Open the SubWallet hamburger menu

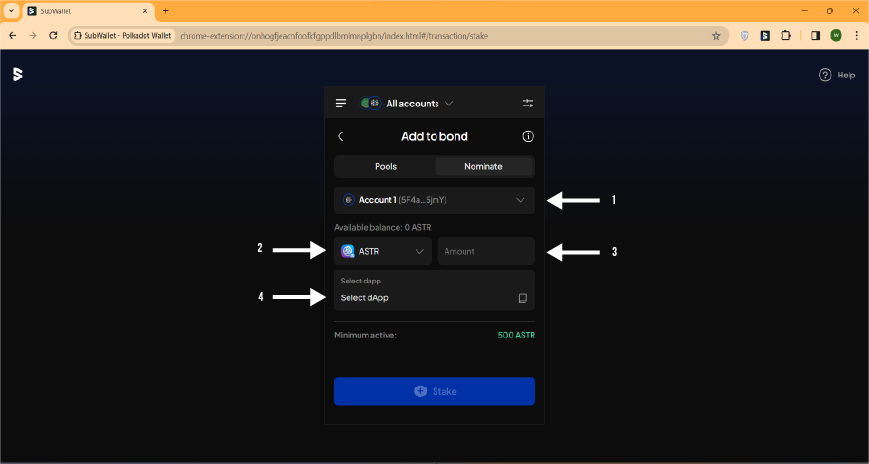tap(341, 103)
